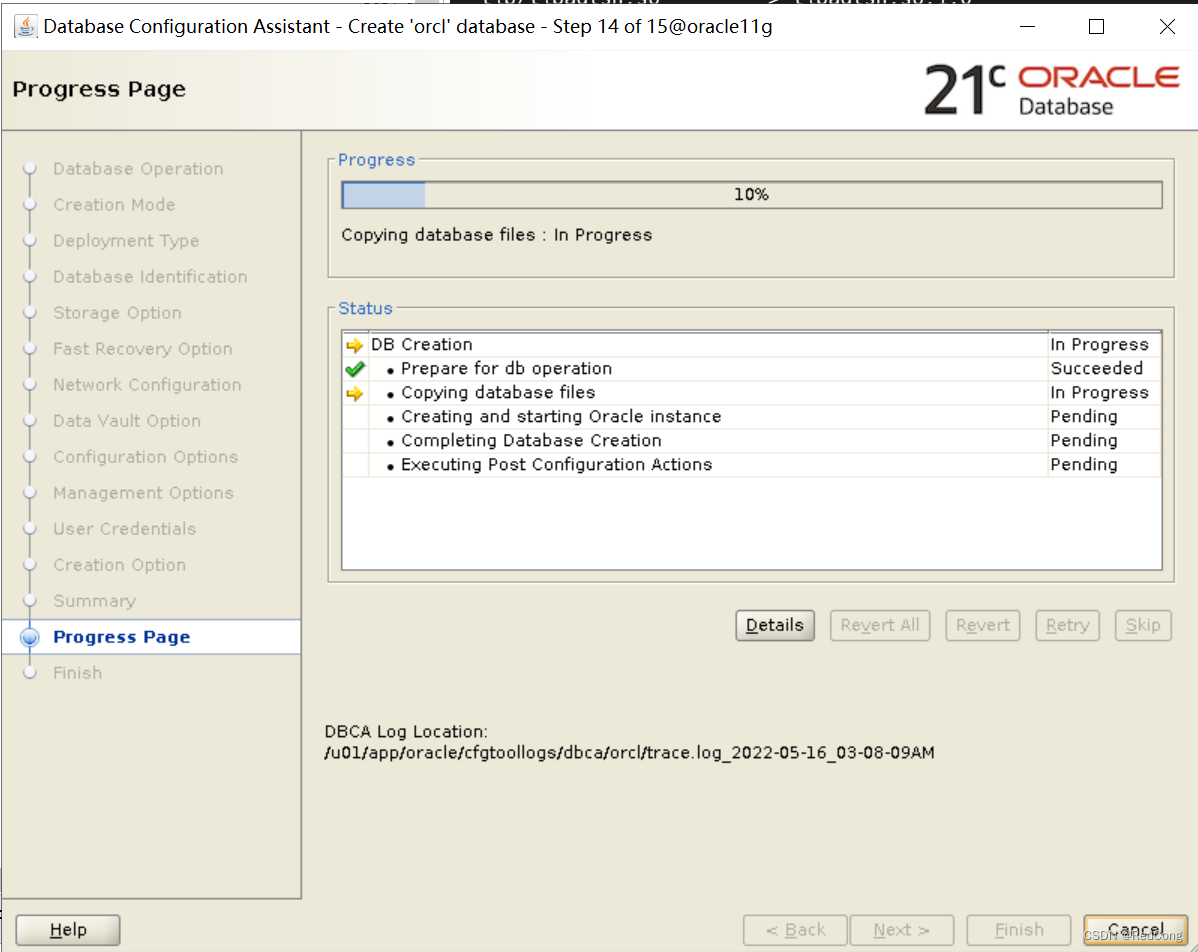The width and height of the screenshot is (1198, 952).
Task: Click the green checkmark beside Prepare for db operation
Action: [355, 369]
